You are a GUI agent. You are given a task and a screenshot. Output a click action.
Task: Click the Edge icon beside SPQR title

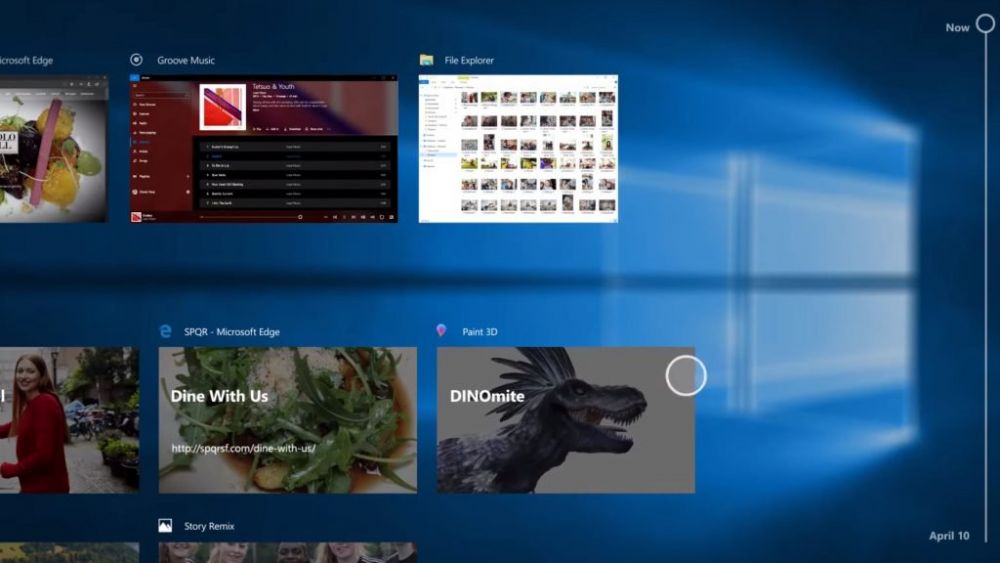[x=166, y=331]
